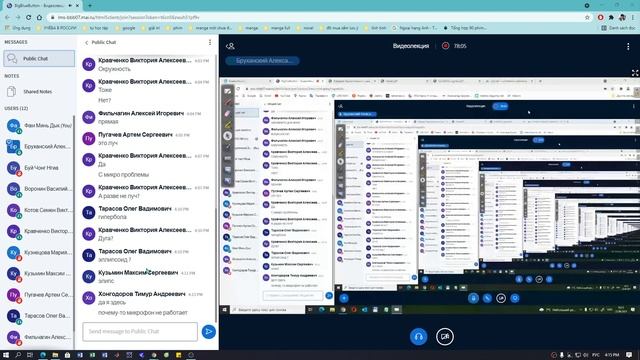Click the Видеолекция session title
The height and width of the screenshot is (360, 640).
(x=411, y=46)
